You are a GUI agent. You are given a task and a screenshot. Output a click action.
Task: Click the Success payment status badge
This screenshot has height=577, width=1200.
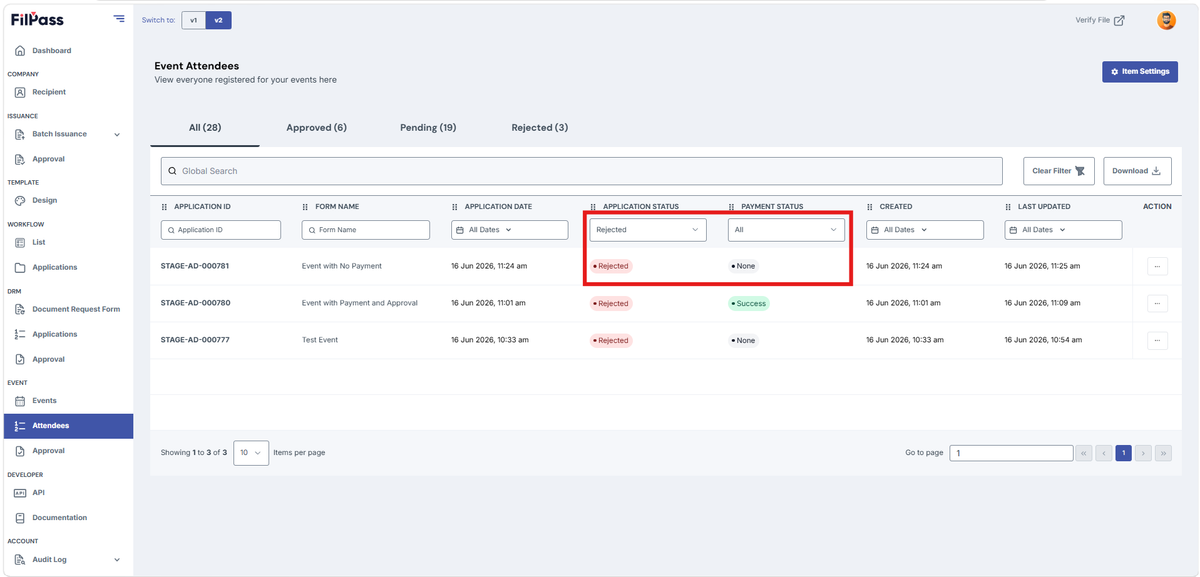[748, 303]
